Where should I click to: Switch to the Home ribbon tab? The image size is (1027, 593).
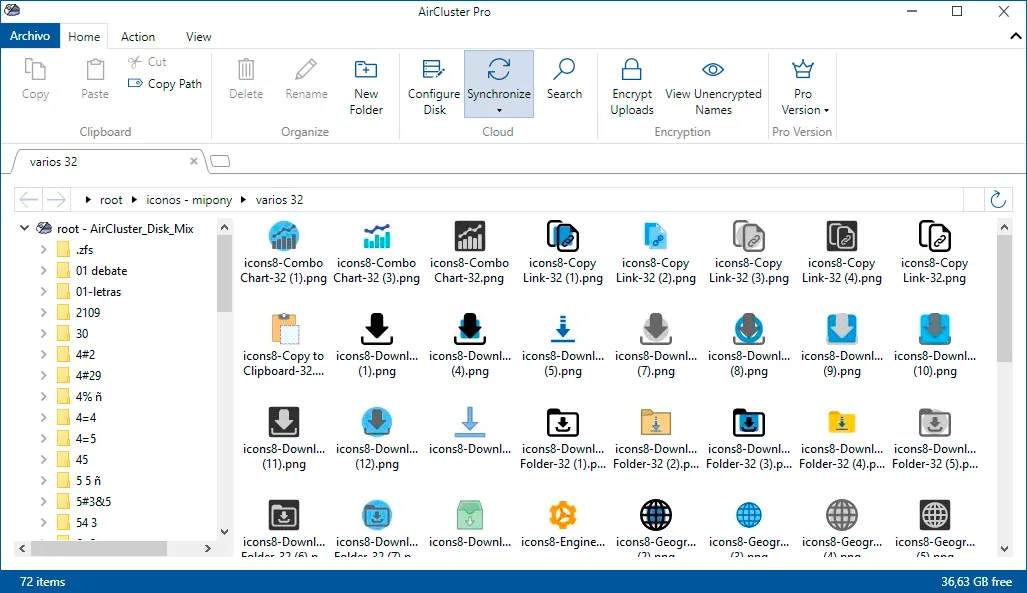[84, 37]
